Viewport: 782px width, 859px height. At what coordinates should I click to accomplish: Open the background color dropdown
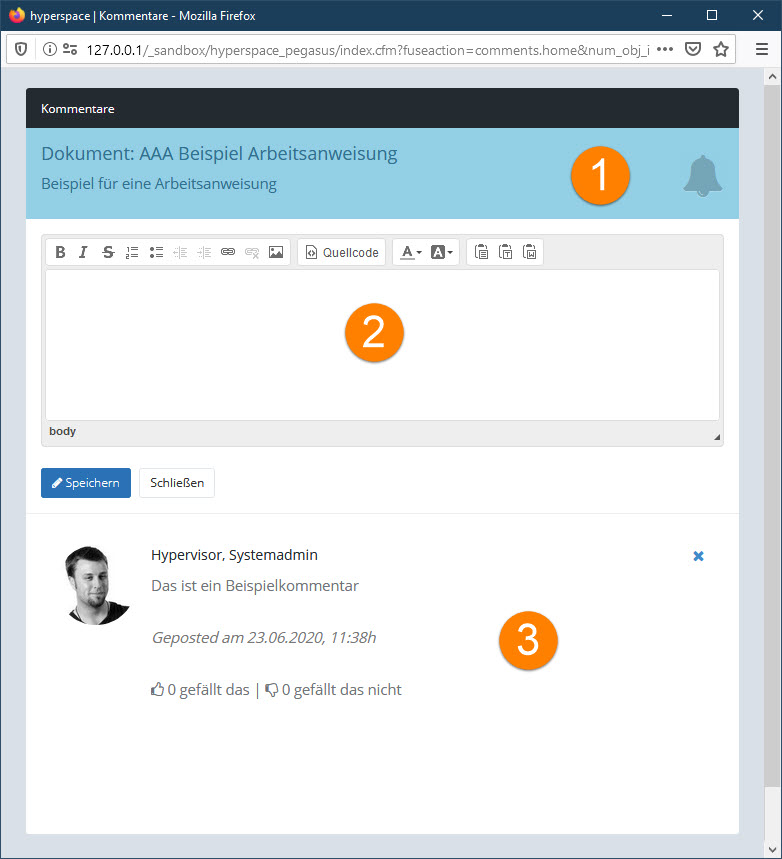click(442, 253)
